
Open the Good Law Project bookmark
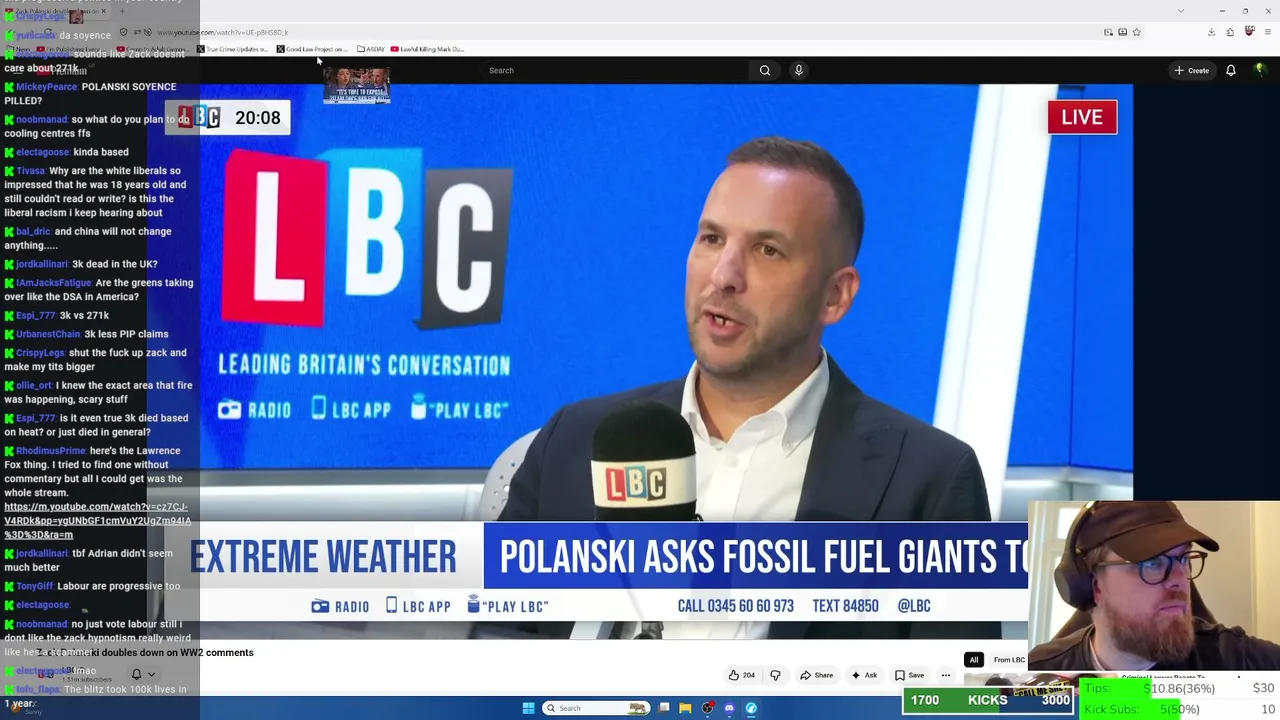[312, 49]
